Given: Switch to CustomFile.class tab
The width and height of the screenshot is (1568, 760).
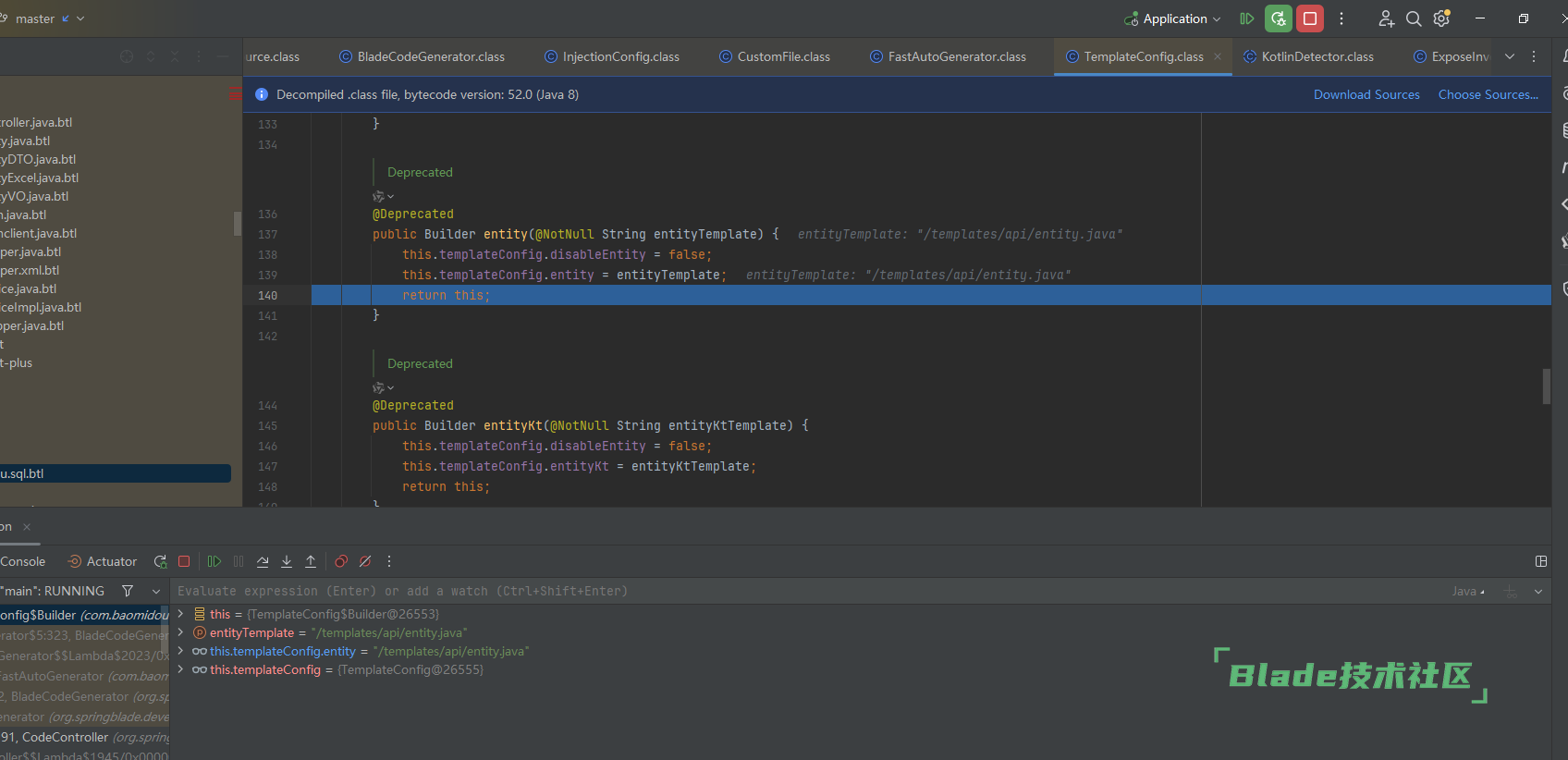Looking at the screenshot, I should (775, 56).
